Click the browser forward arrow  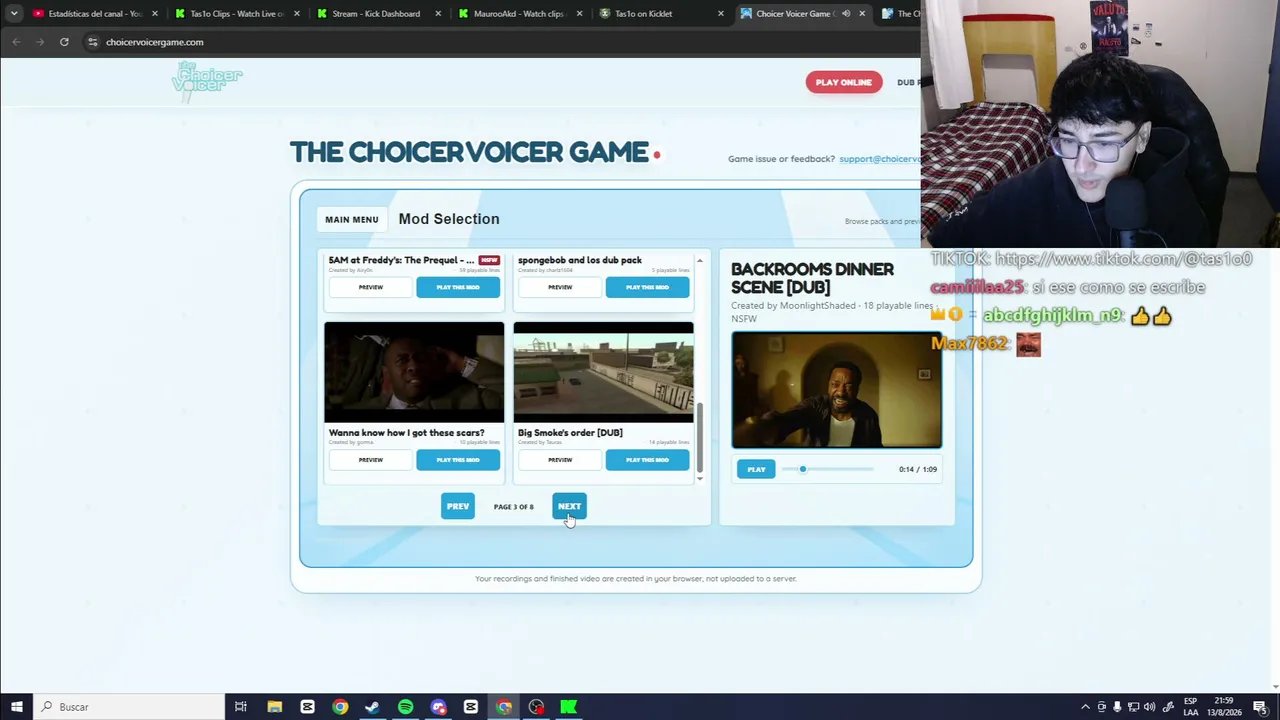tap(40, 42)
